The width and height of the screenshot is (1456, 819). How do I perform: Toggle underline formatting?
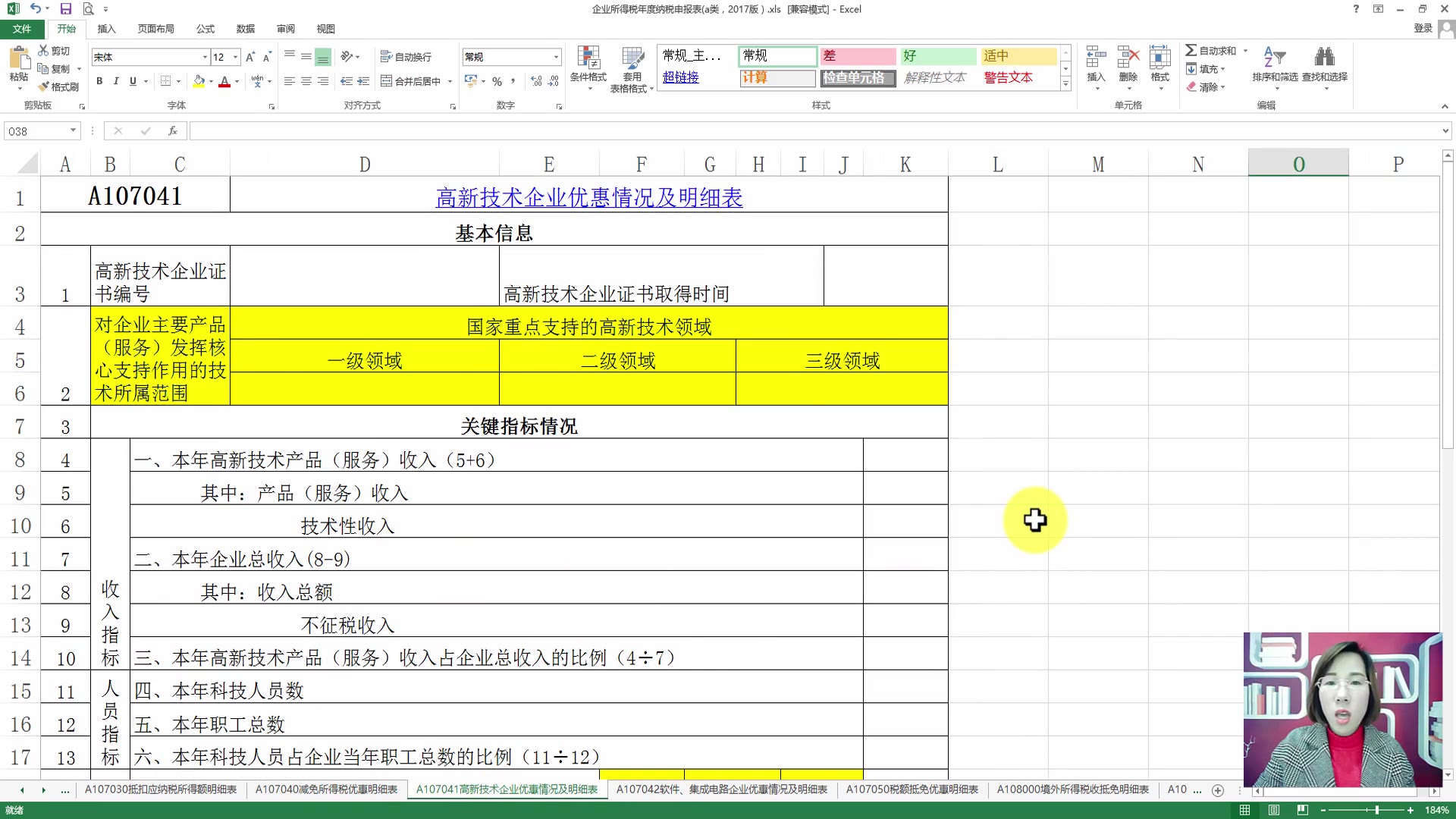[133, 81]
